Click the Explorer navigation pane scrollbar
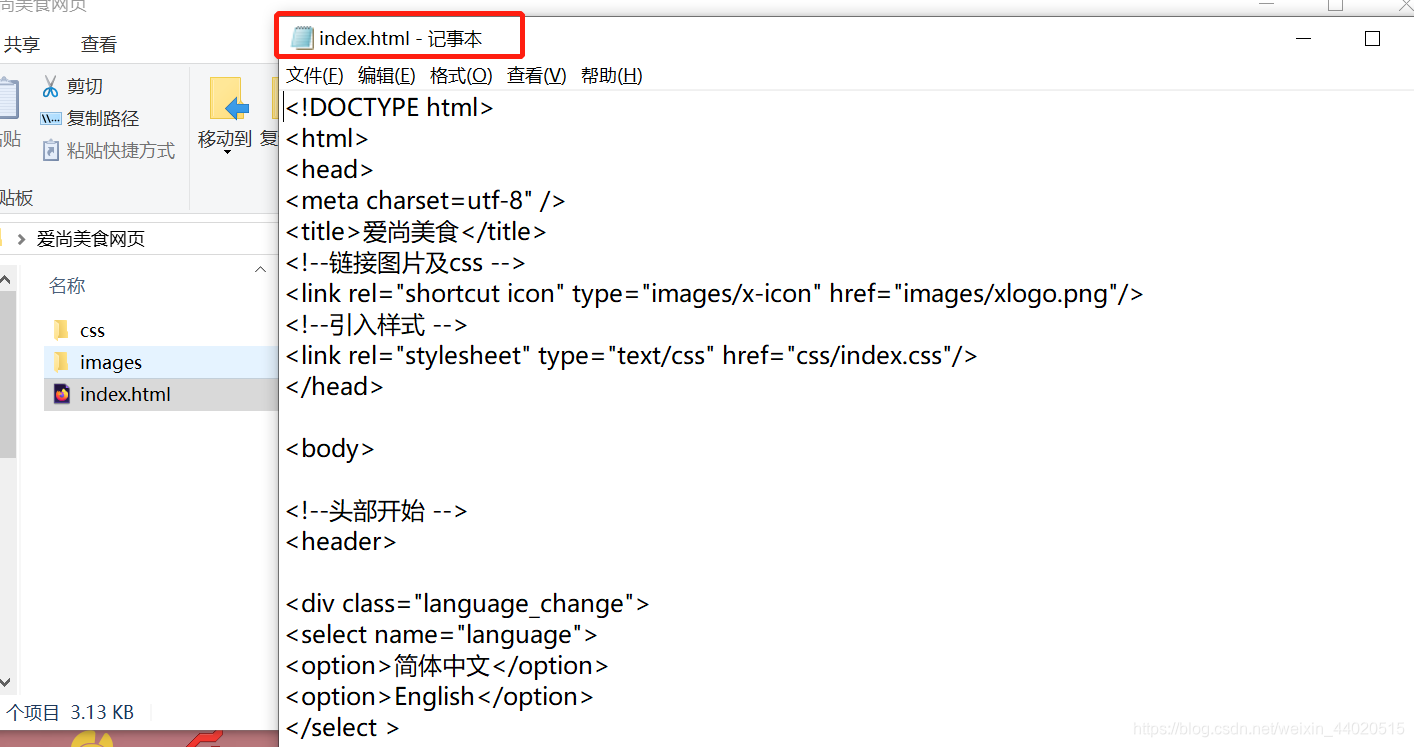The image size is (1414, 747). point(8,375)
